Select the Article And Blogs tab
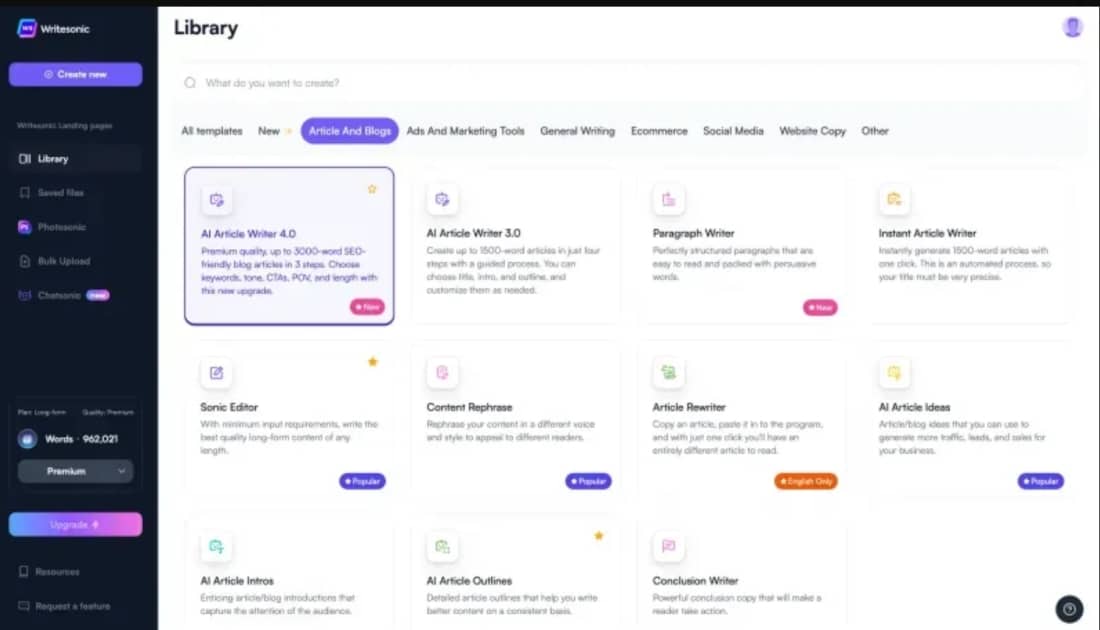The image size is (1100, 630). tap(350, 131)
